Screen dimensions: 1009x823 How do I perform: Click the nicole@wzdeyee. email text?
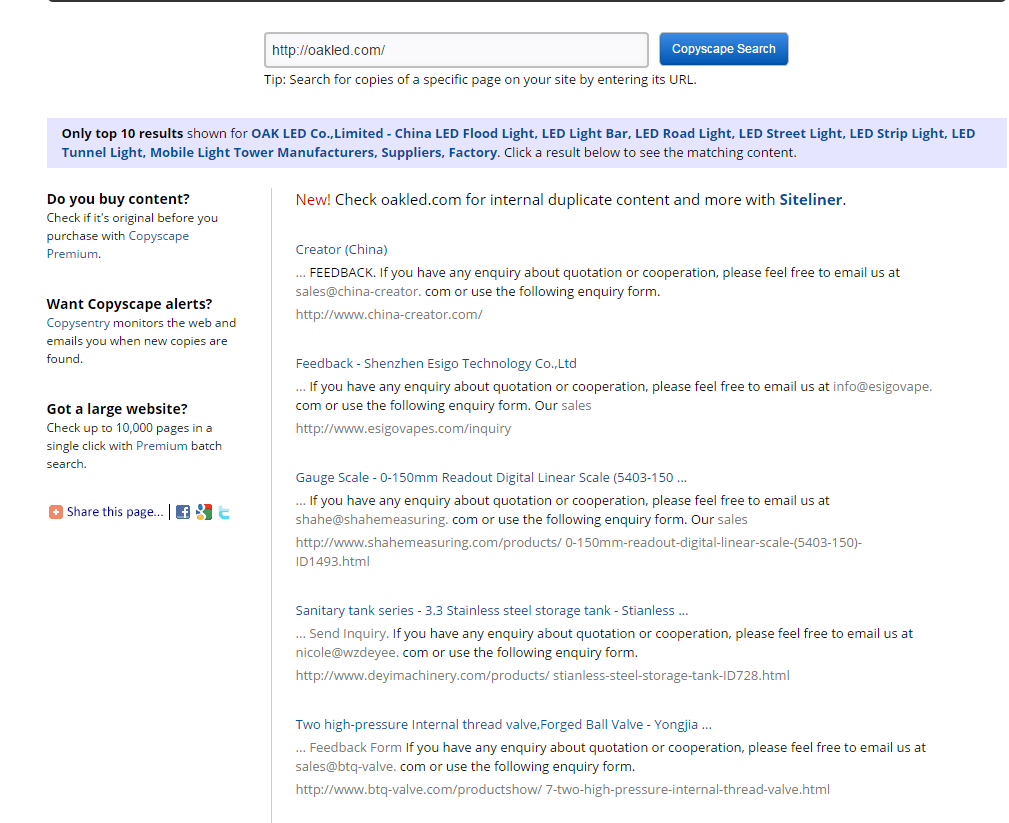347,652
